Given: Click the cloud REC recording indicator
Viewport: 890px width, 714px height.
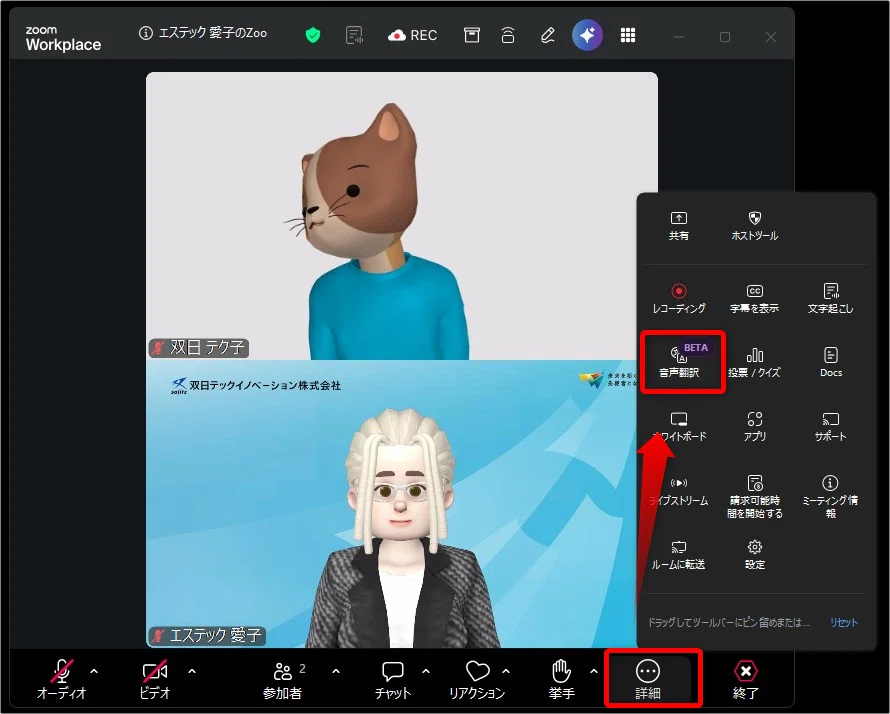Looking at the screenshot, I should coord(413,35).
